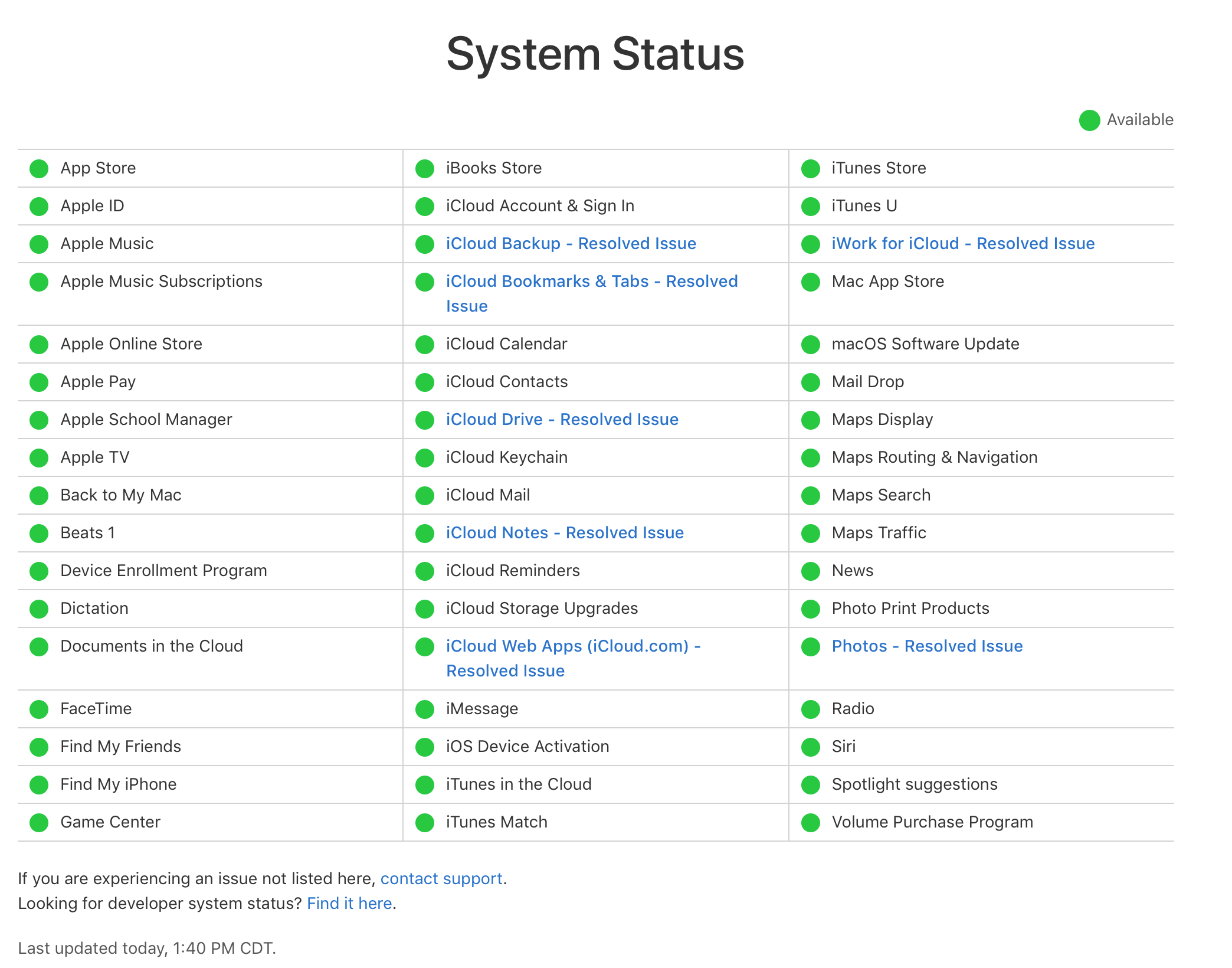
Task: Click the green Available legend dot
Action: pyautogui.click(x=1090, y=120)
